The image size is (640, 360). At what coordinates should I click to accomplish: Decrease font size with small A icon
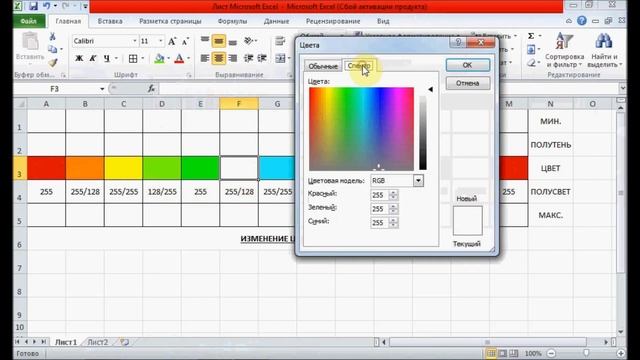185,41
